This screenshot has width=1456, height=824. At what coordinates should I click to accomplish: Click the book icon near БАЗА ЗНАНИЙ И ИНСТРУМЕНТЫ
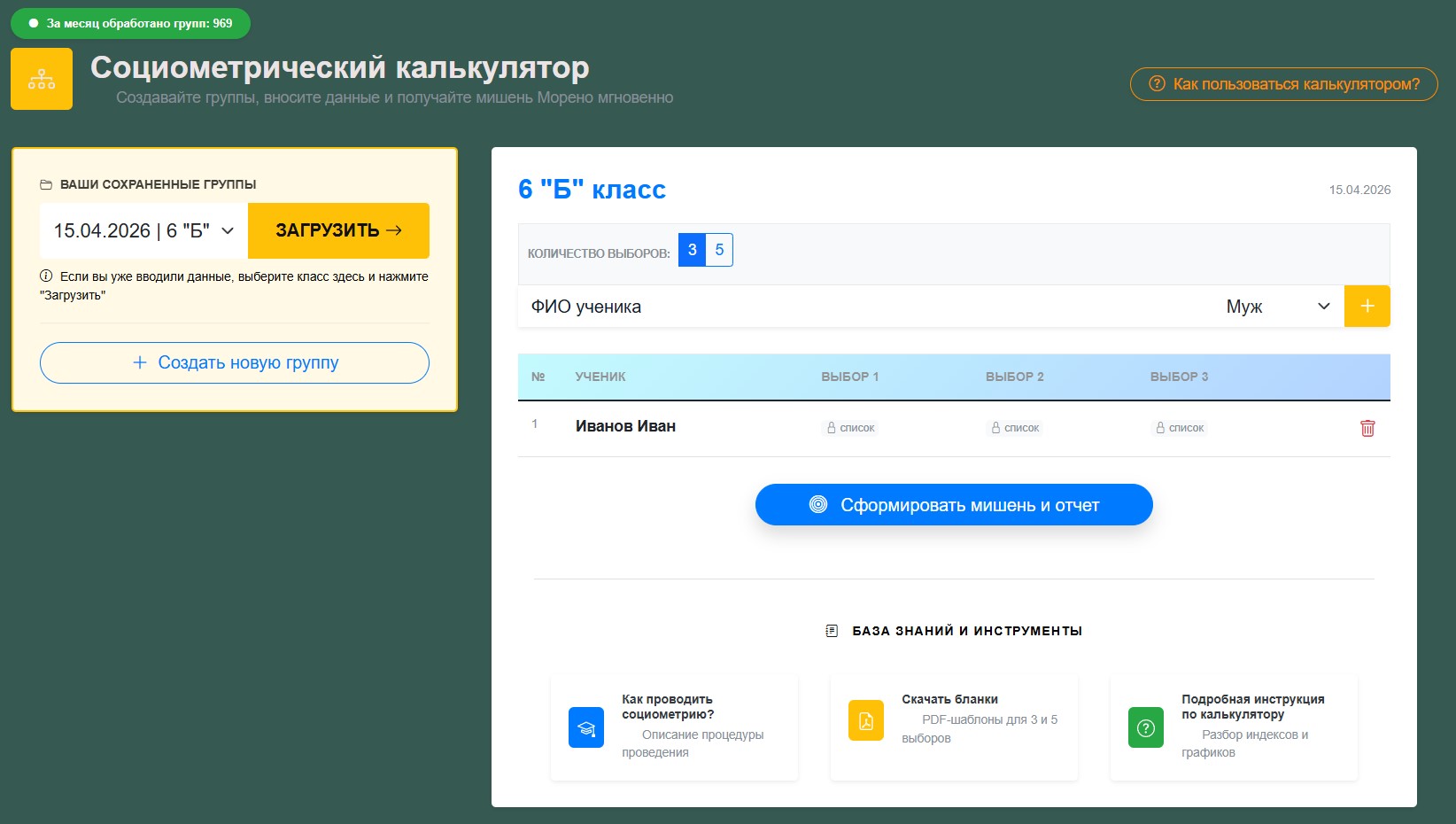(x=830, y=631)
